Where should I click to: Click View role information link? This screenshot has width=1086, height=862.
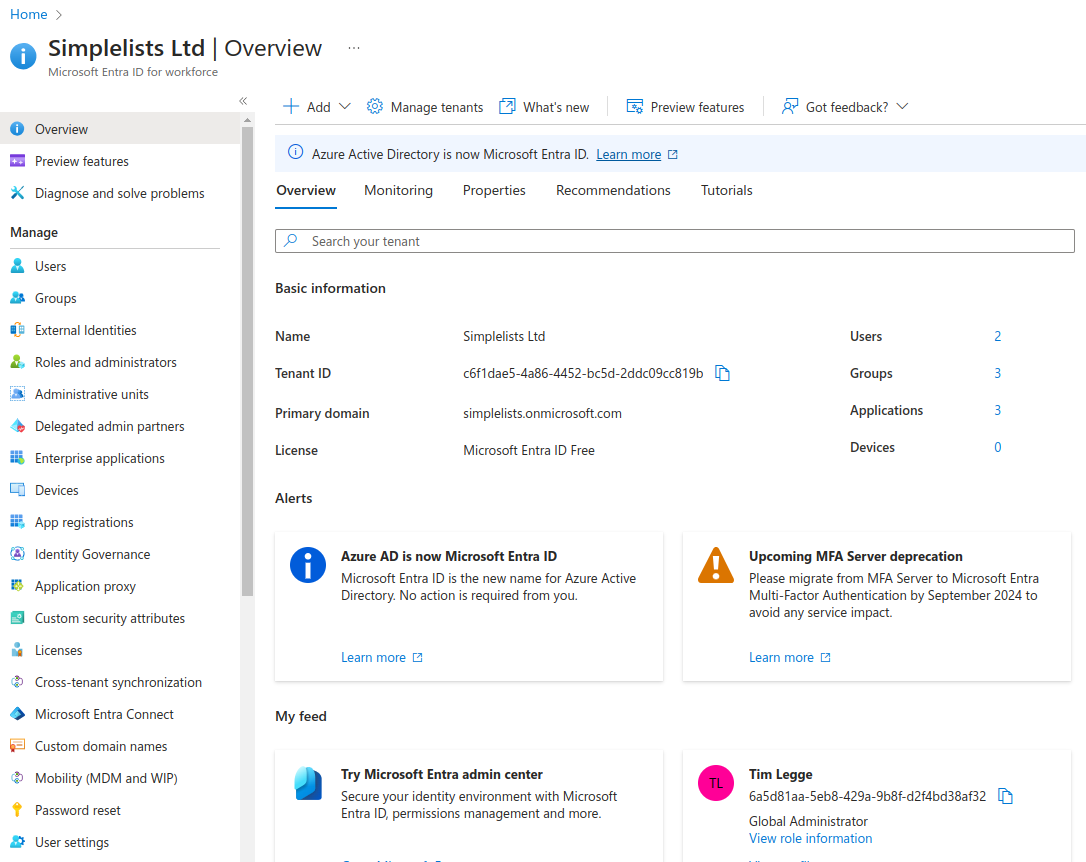810,838
